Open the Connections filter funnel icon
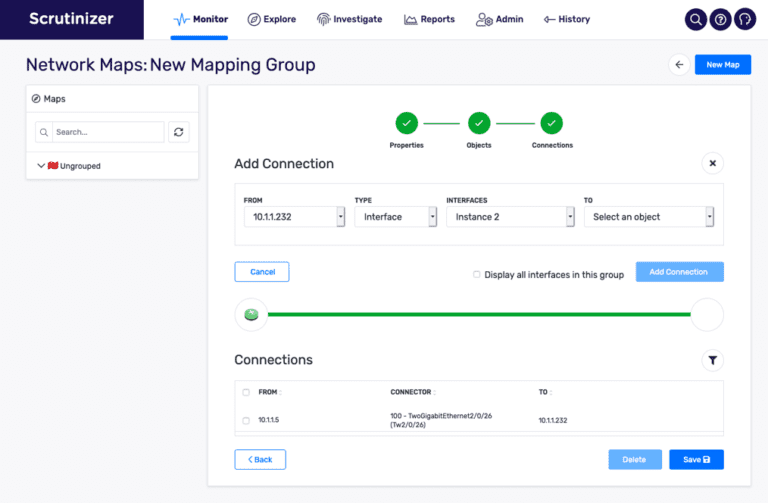The height and width of the screenshot is (503, 768). point(713,360)
